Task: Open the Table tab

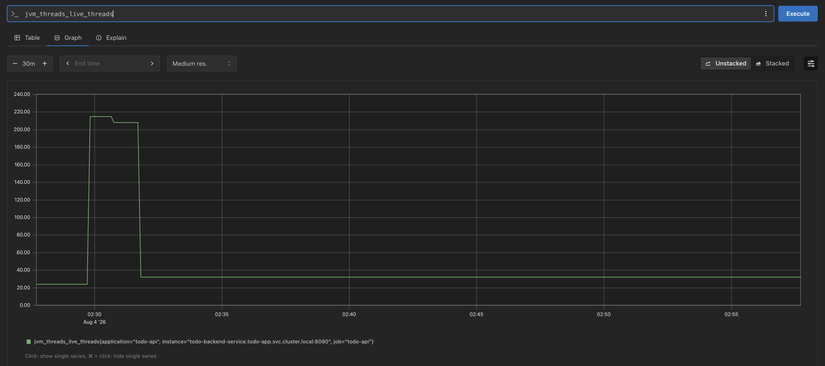Action: point(27,38)
